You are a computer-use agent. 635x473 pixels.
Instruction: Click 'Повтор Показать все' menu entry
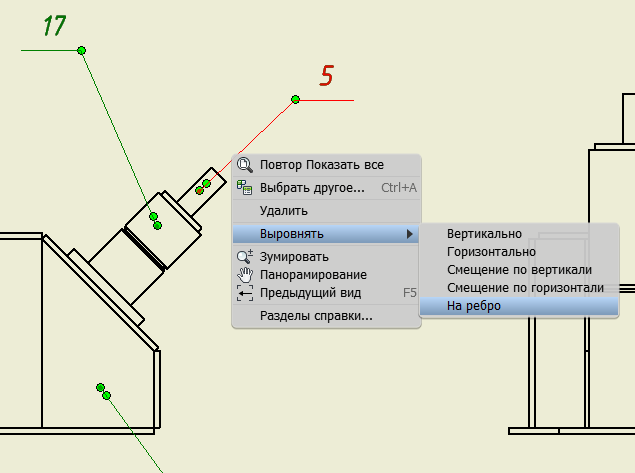pyautogui.click(x=326, y=165)
